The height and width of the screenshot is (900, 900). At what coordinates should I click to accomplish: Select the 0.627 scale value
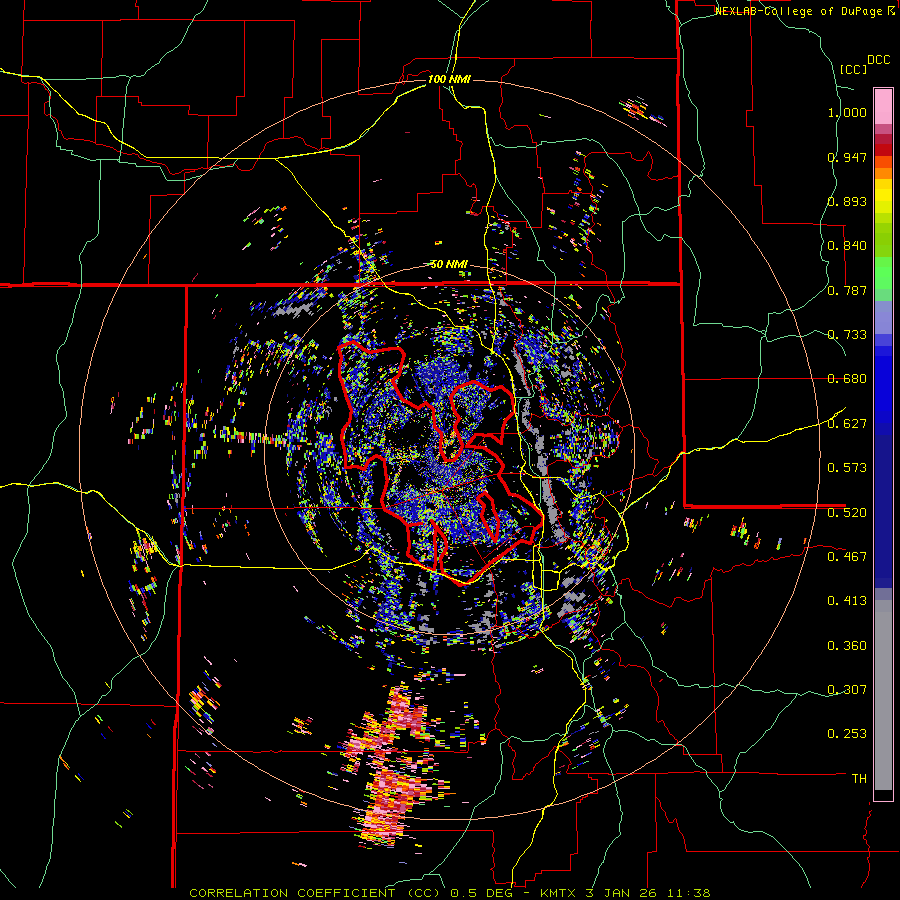[x=847, y=424]
